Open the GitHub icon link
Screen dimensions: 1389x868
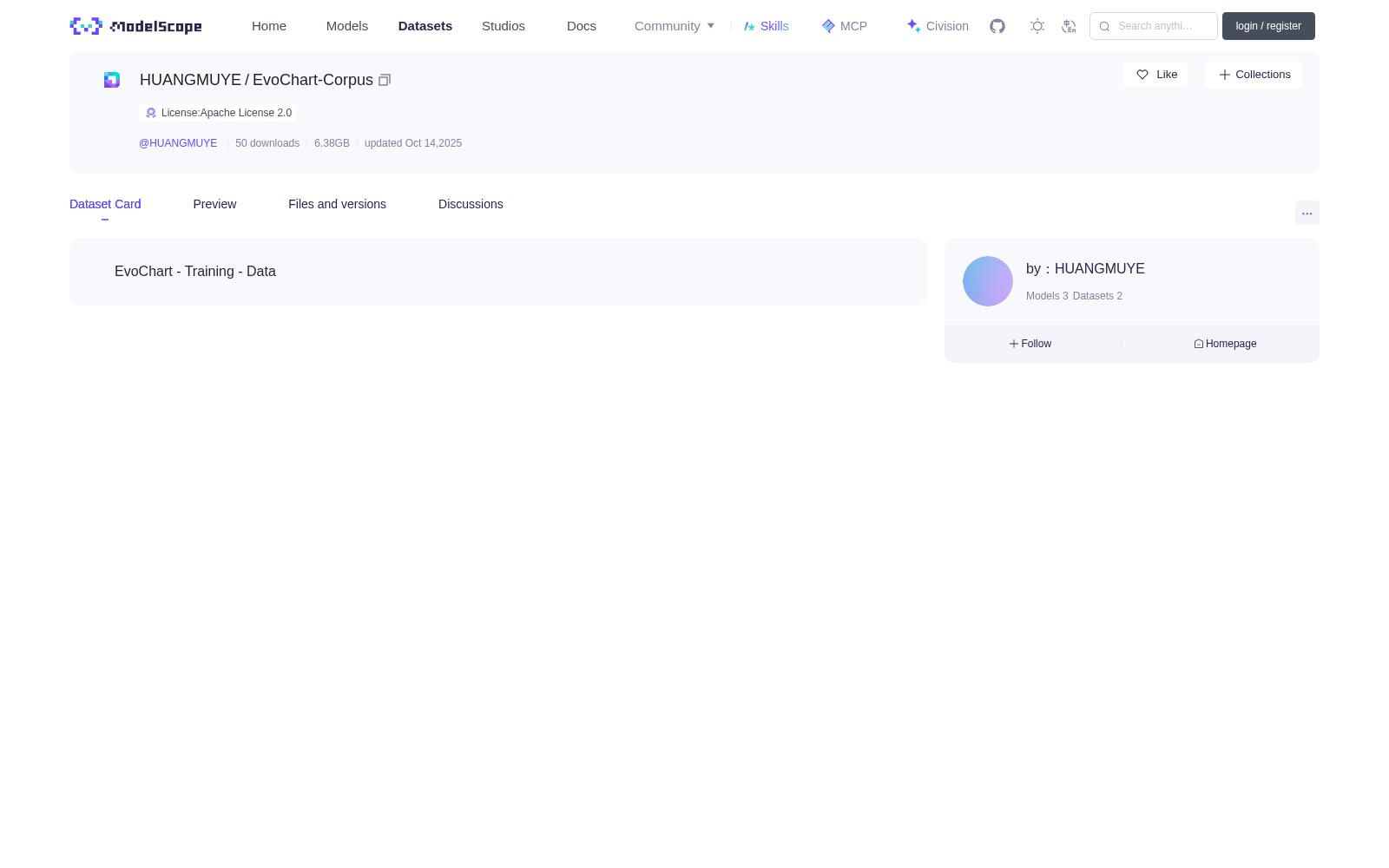click(x=997, y=26)
